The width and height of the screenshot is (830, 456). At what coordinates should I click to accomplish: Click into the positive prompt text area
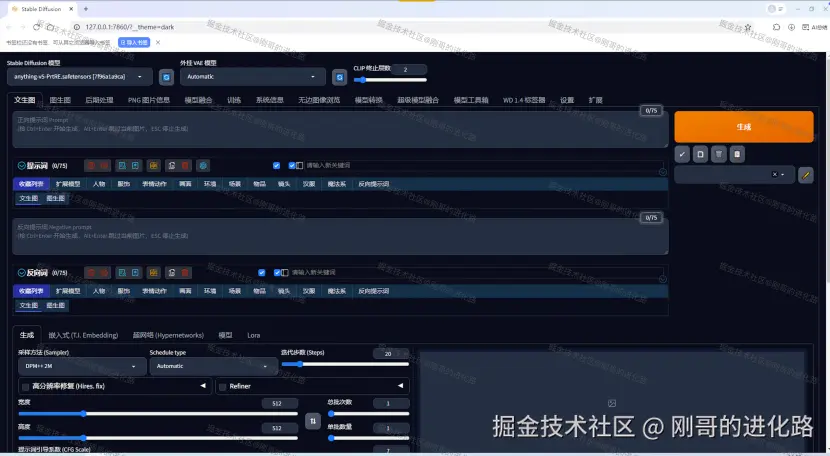[340, 129]
